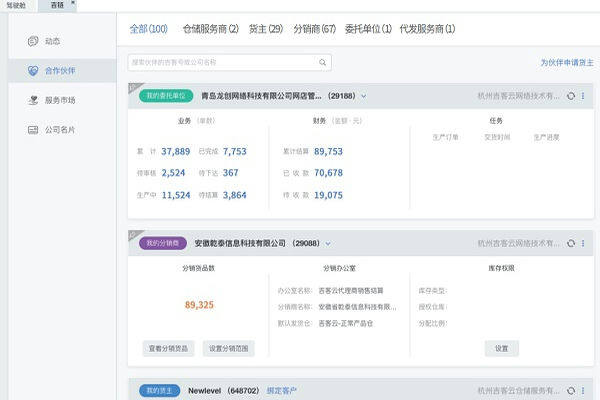Click the 生产订单 column header

[445, 137]
